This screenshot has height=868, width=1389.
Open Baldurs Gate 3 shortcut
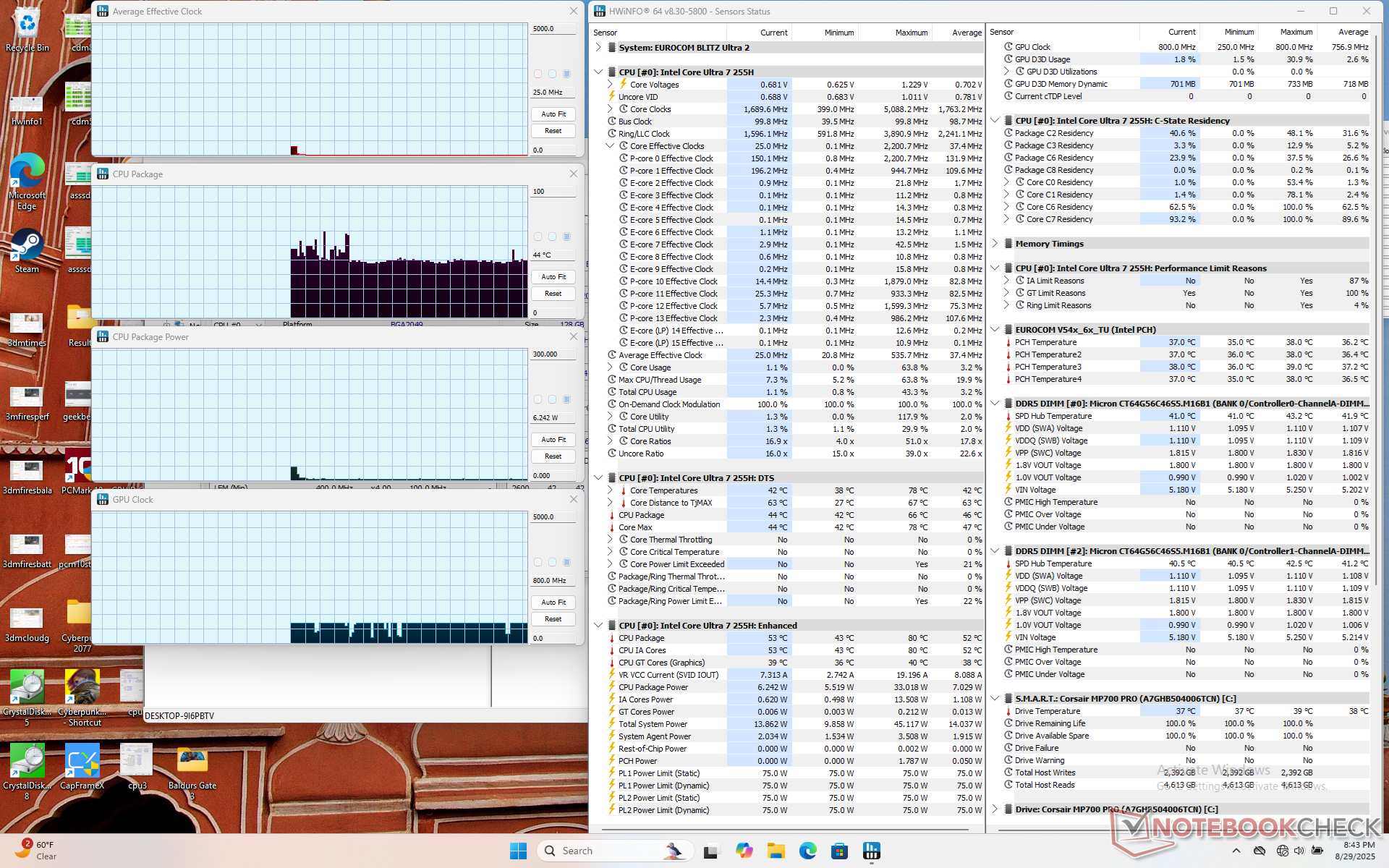(x=192, y=771)
